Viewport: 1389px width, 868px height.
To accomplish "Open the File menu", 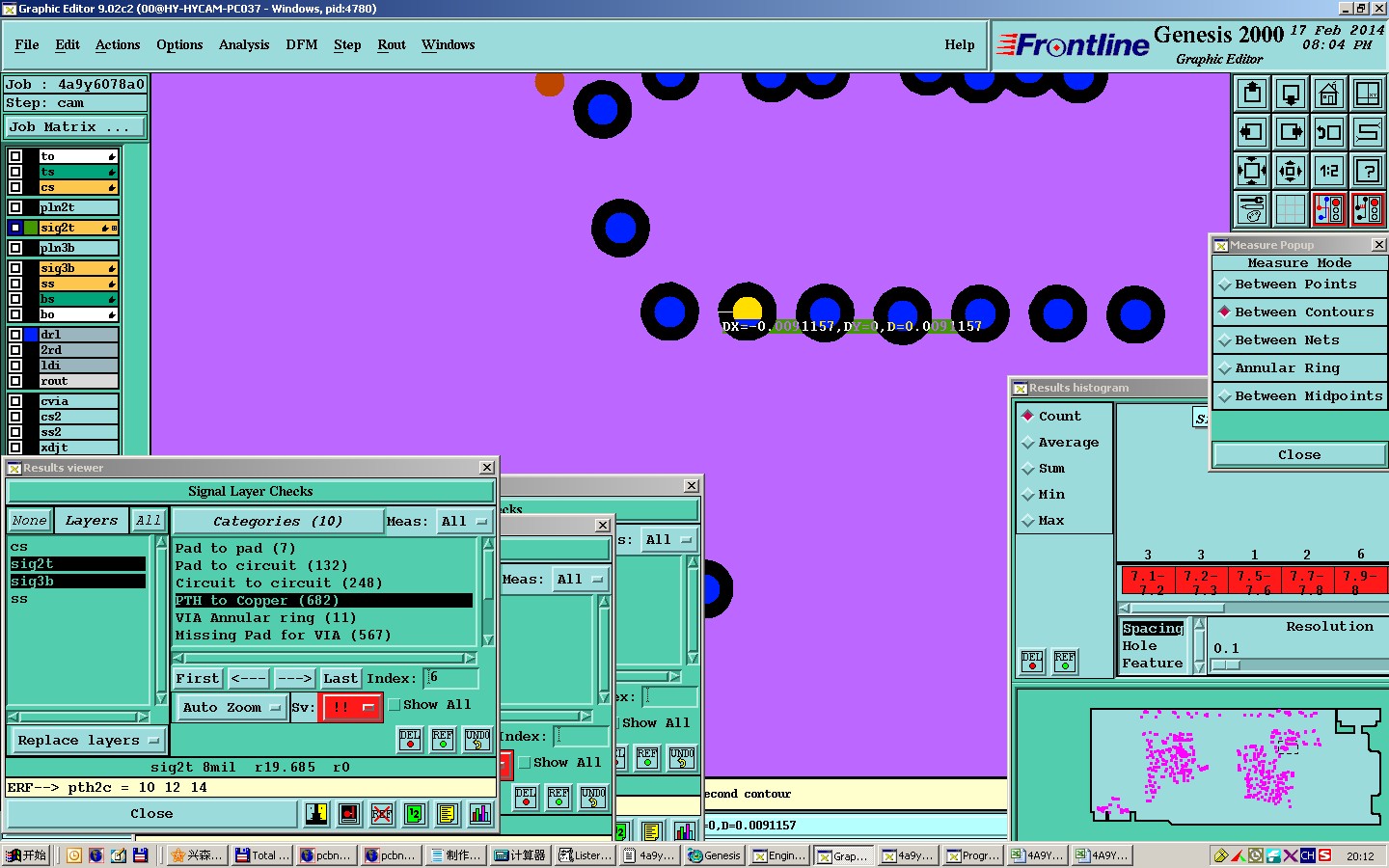I will pos(27,45).
